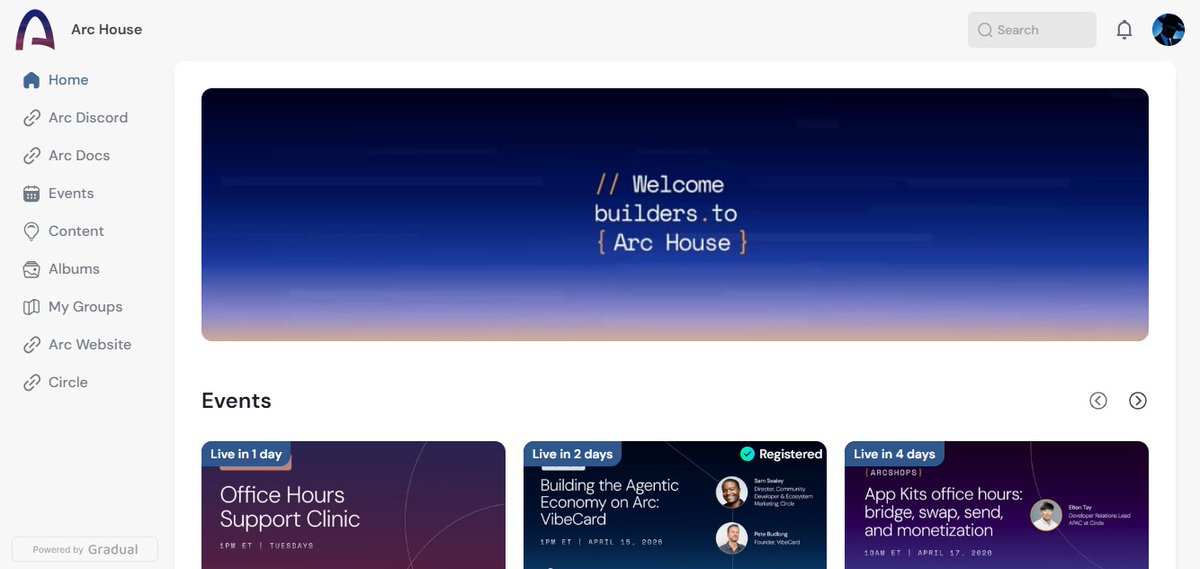1200x569 pixels.
Task: Open App Kits office hours event card
Action: (997, 505)
